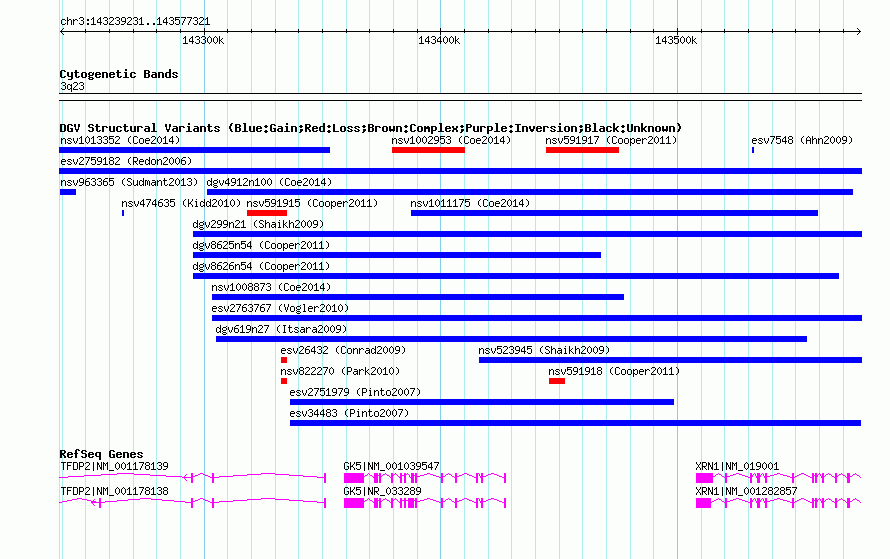Open the esv2763767 (Vogler2010) label
Viewport: 890px width, 559px height.
coord(280,308)
